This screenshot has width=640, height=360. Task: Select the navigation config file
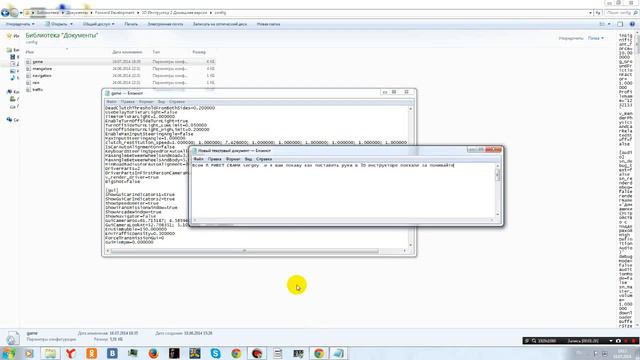click(42, 76)
